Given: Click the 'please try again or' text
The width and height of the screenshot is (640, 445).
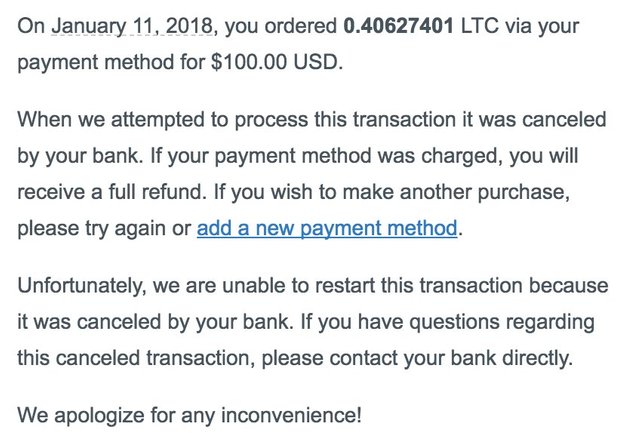Looking at the screenshot, I should click(x=104, y=228).
